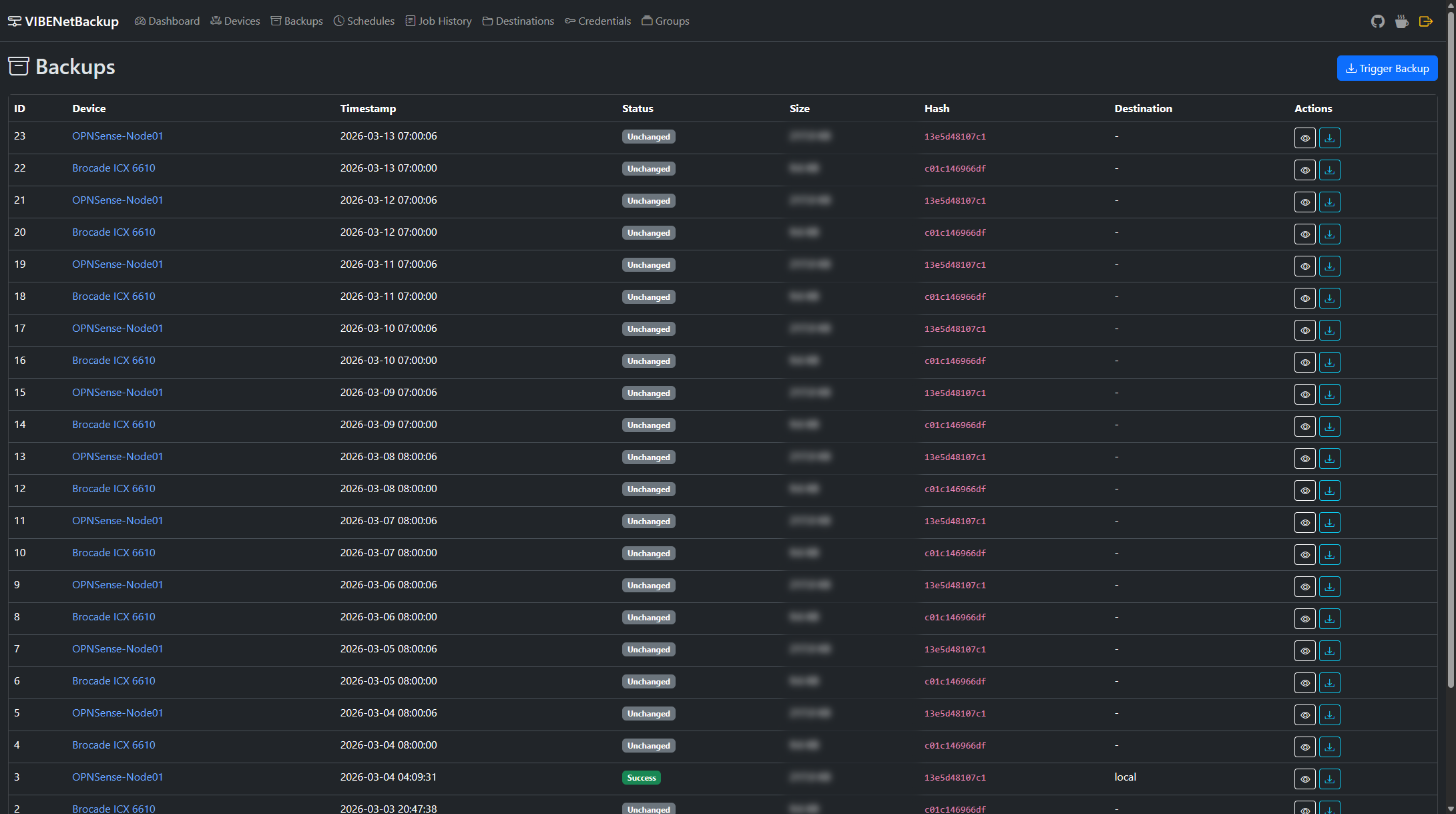Screen dimensions: 1456x814
Task: Open Brocade ICX 6610 link in row 22
Action: click(114, 168)
